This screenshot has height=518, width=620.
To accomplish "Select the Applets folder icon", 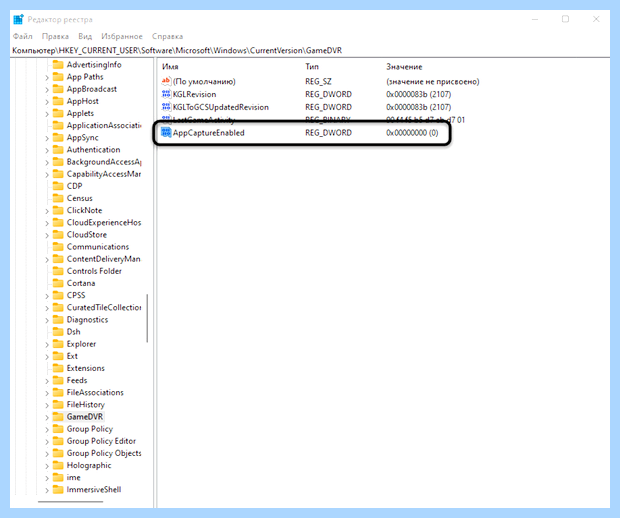I will click(x=58, y=113).
